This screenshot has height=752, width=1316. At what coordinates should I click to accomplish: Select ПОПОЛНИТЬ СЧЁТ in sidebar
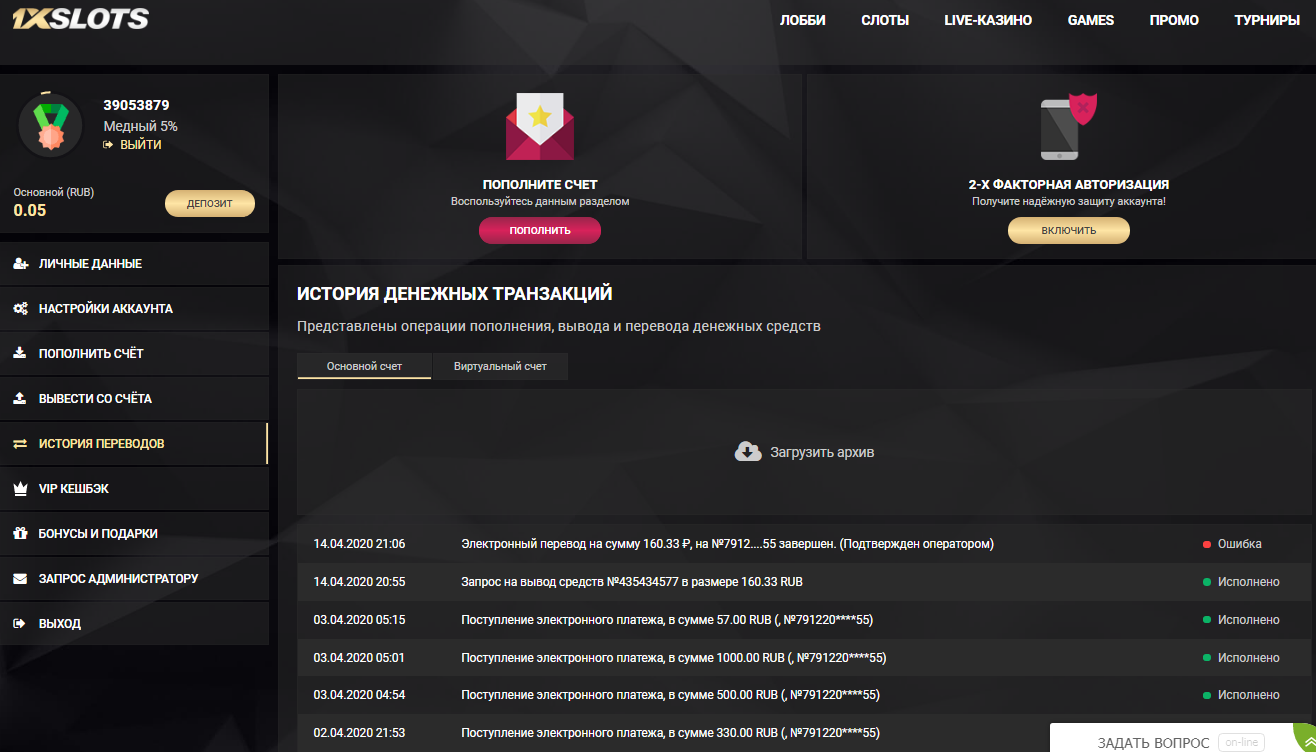[135, 354]
